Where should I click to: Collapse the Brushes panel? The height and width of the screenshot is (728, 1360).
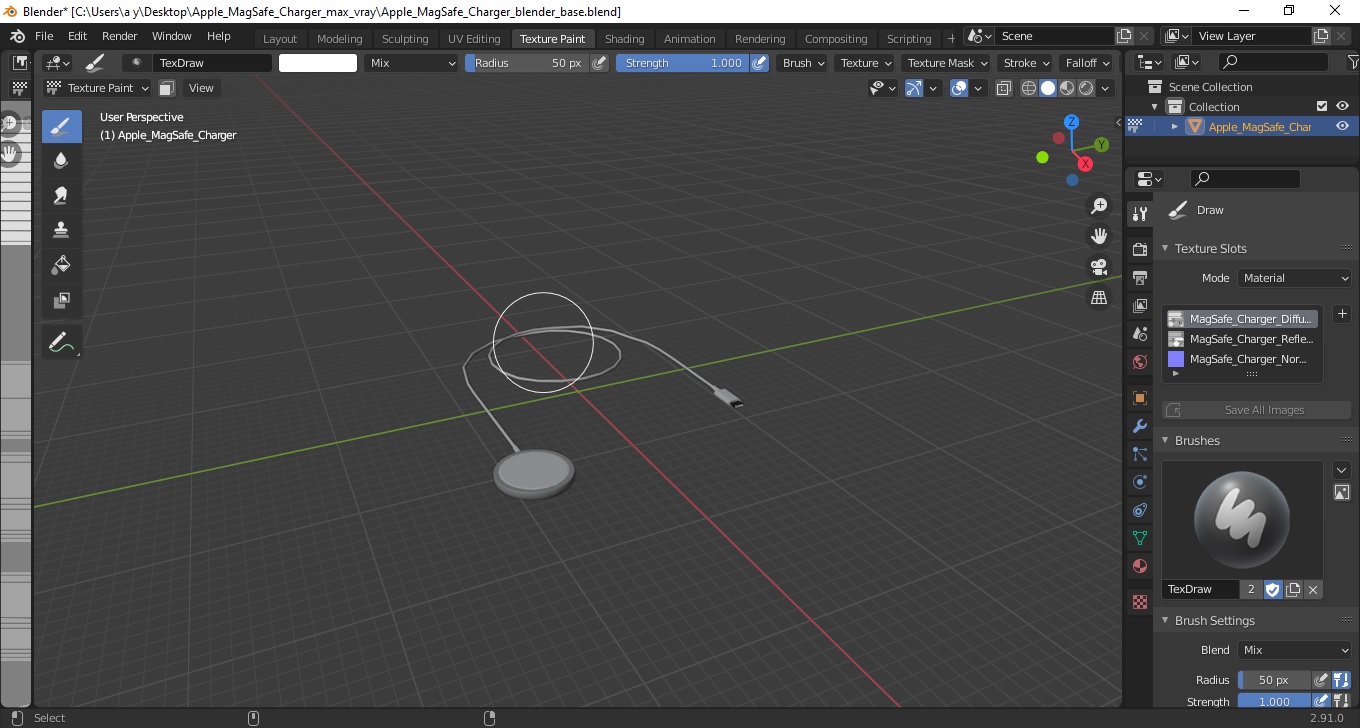tap(1166, 440)
